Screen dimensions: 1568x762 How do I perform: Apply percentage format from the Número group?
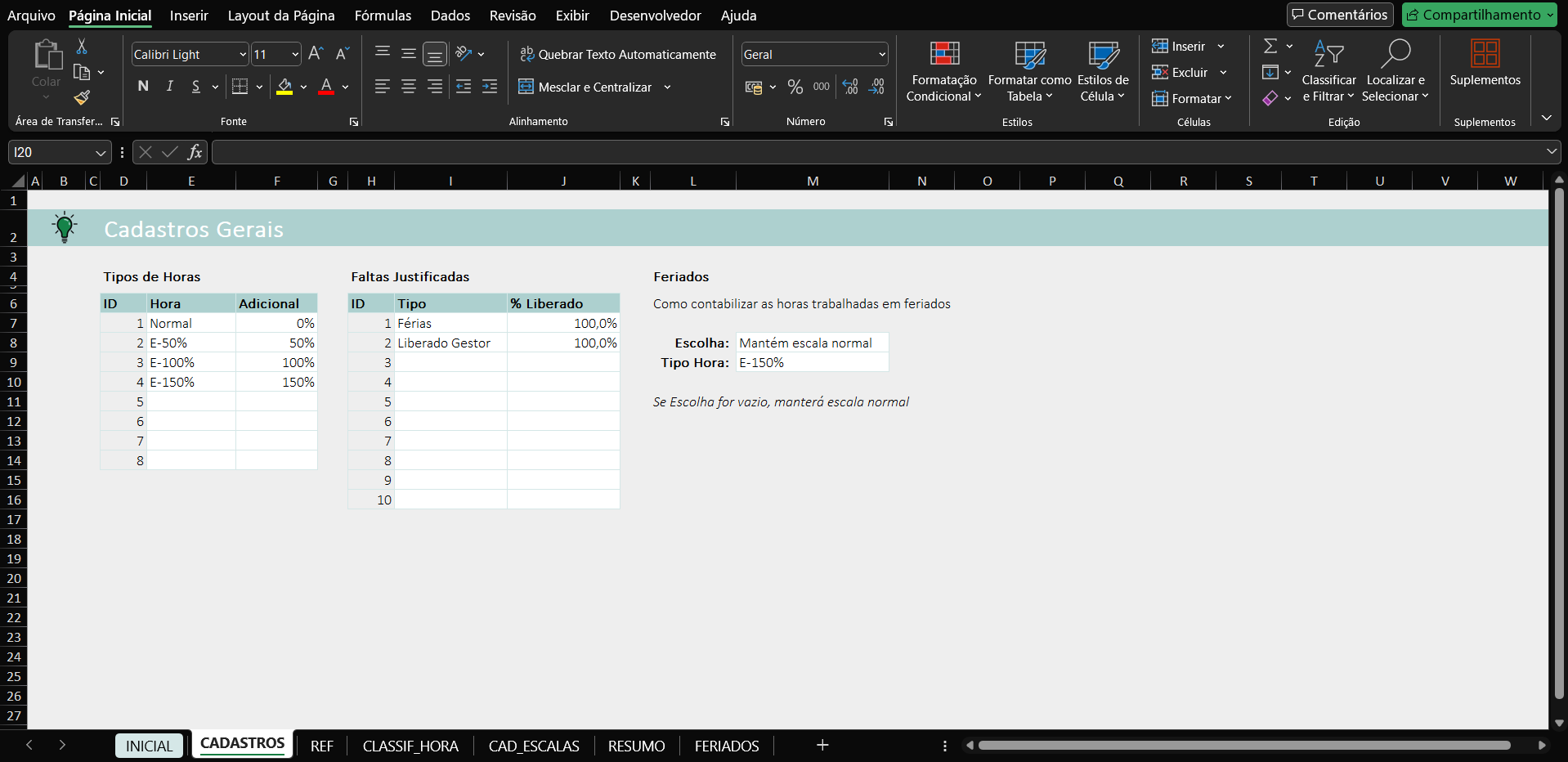click(x=795, y=86)
